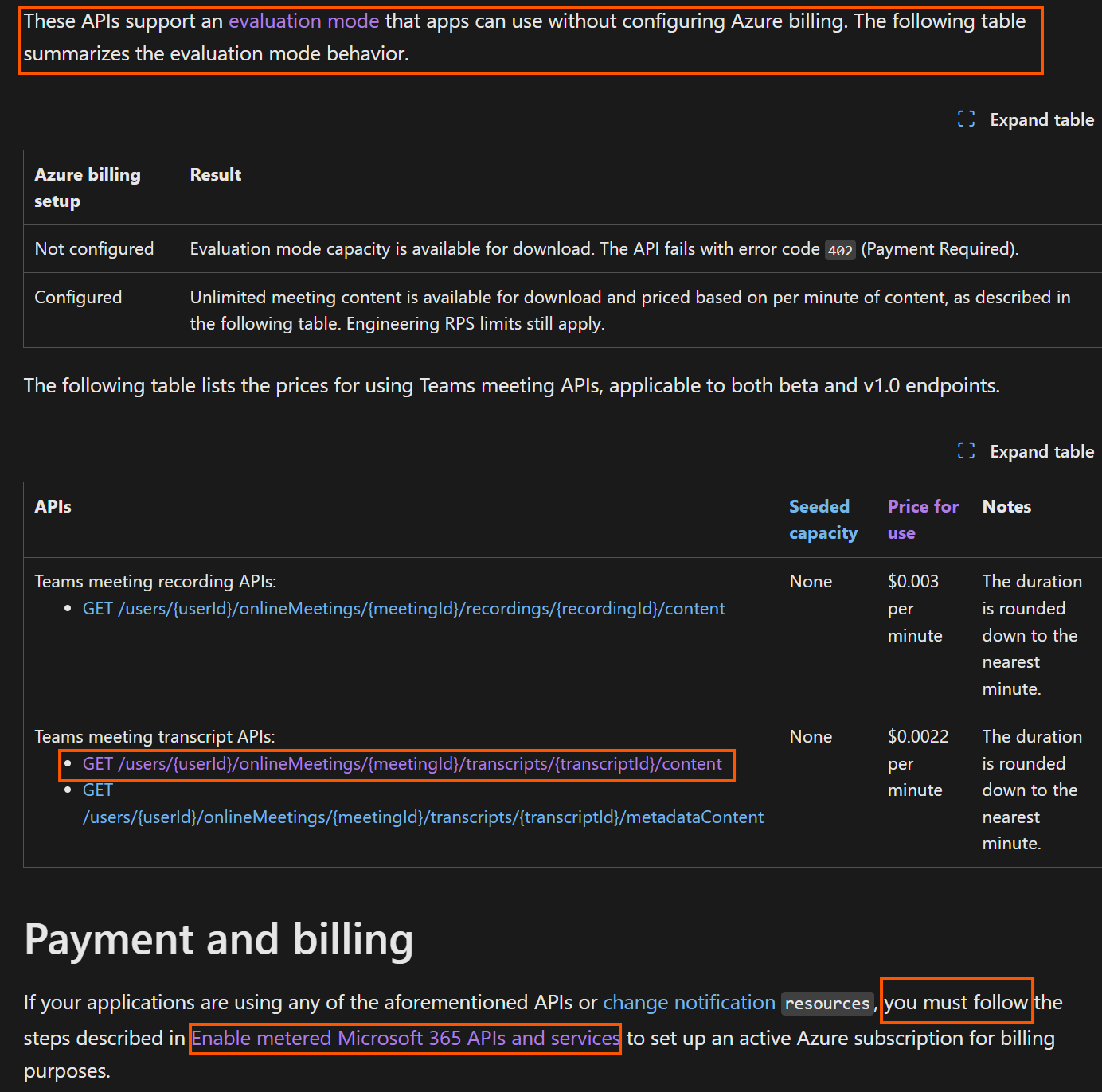This screenshot has height=1092, width=1102.
Task: Click the Seeded capacity column header
Action: pyautogui.click(x=823, y=519)
